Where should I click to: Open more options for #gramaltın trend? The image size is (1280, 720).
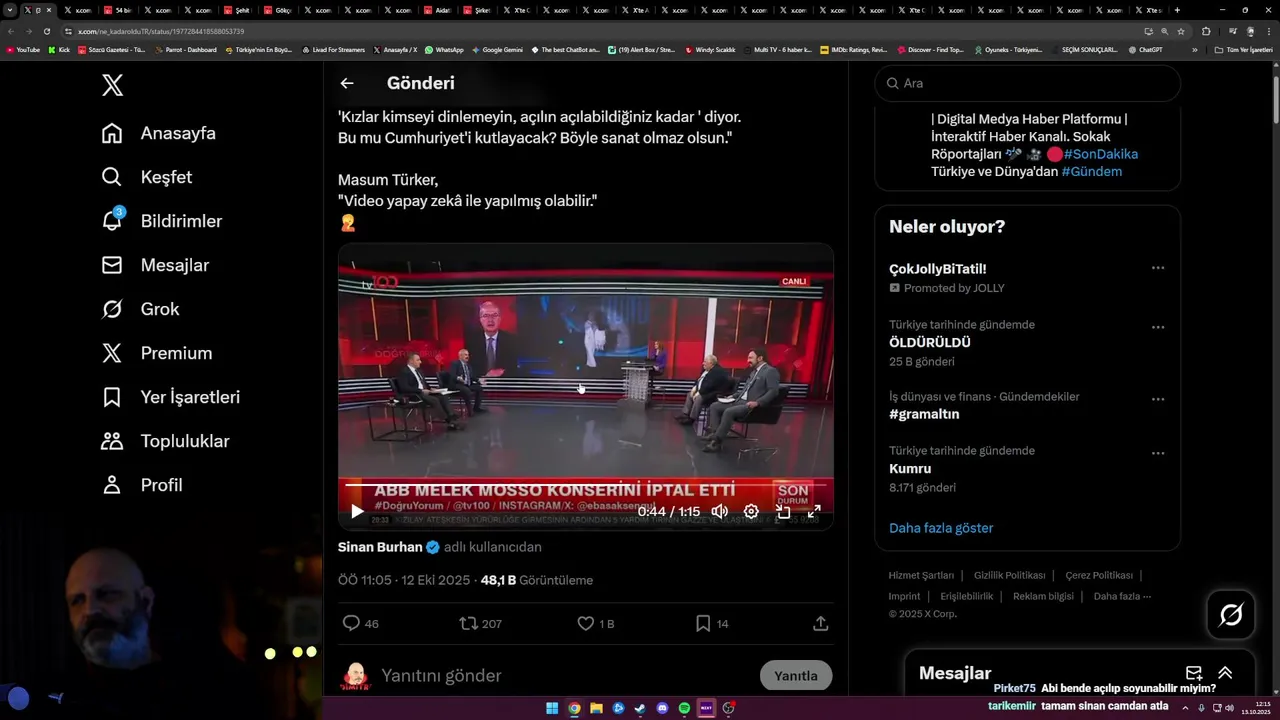(1158, 399)
